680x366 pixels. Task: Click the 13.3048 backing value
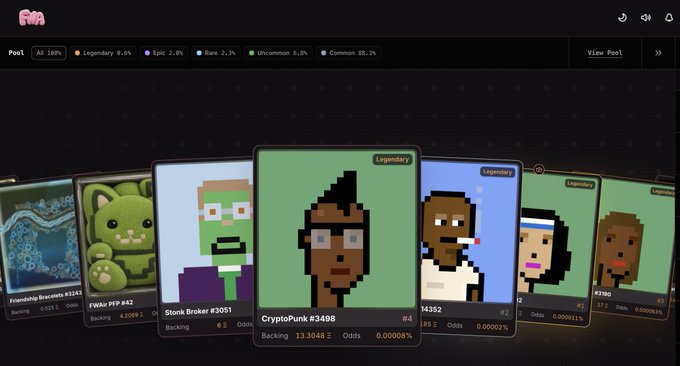click(313, 336)
